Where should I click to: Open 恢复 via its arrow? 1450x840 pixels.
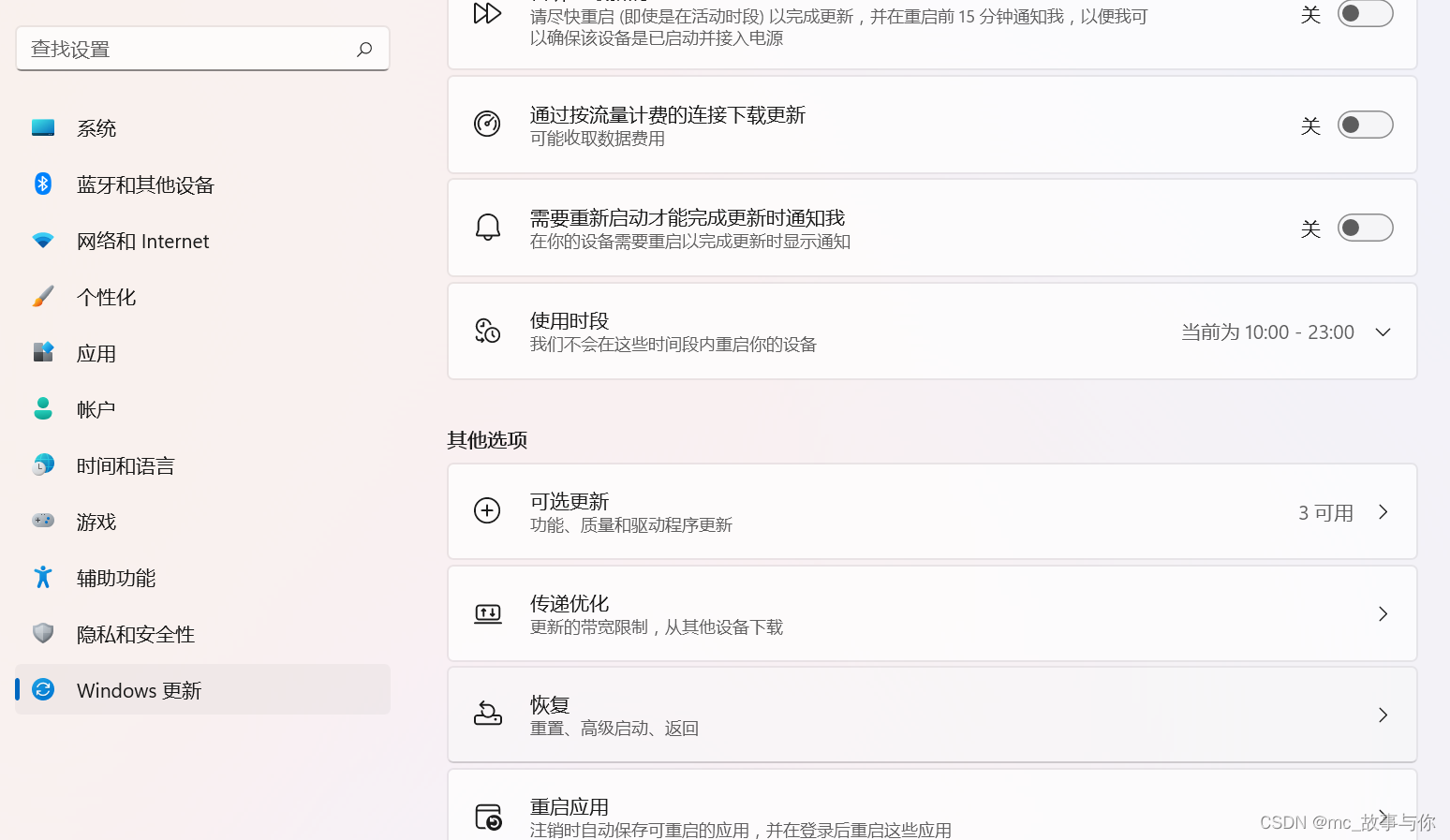click(x=1383, y=715)
